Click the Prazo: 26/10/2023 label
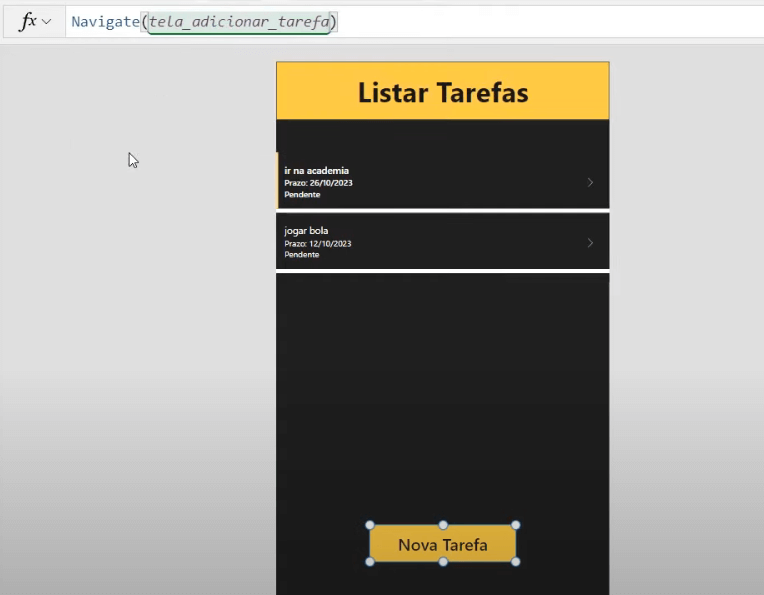This screenshot has width=764, height=595. pos(318,183)
